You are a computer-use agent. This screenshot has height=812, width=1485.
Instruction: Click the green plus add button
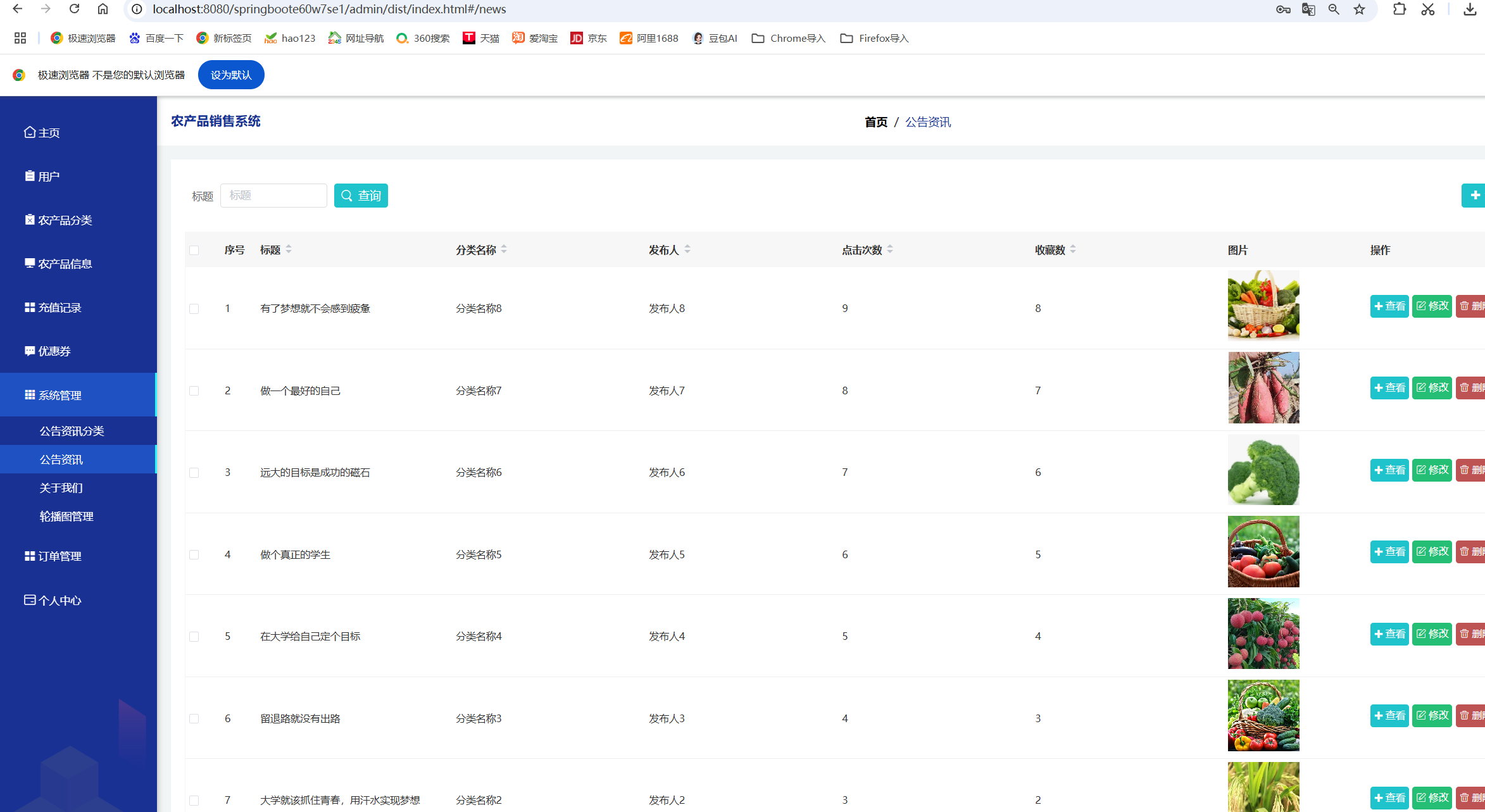[1474, 196]
